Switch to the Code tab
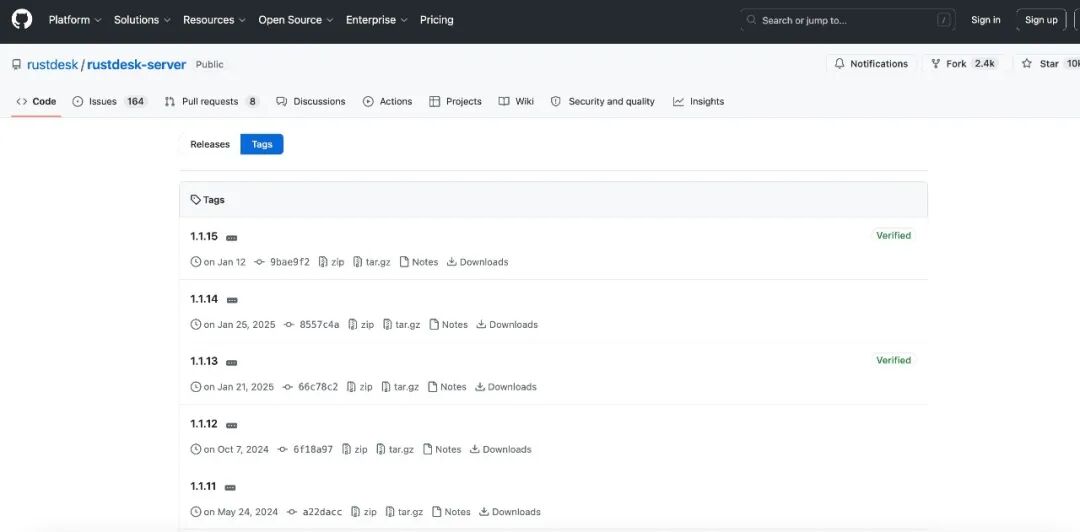The image size is (1080, 532). [37, 101]
